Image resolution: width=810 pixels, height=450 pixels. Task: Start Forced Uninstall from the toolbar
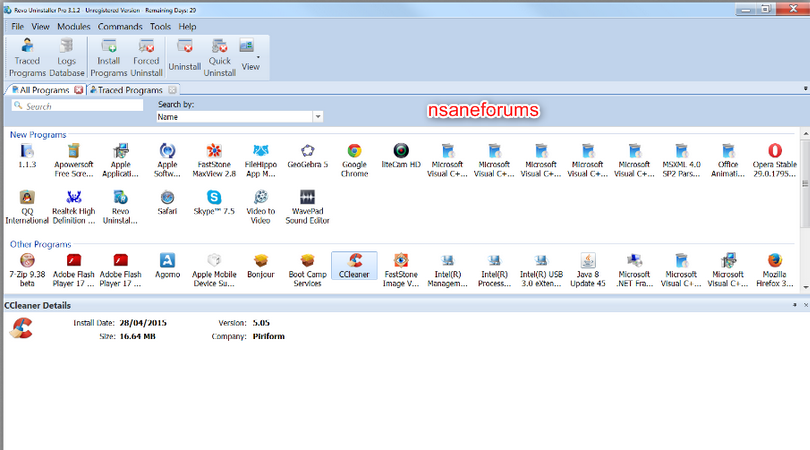coord(146,57)
